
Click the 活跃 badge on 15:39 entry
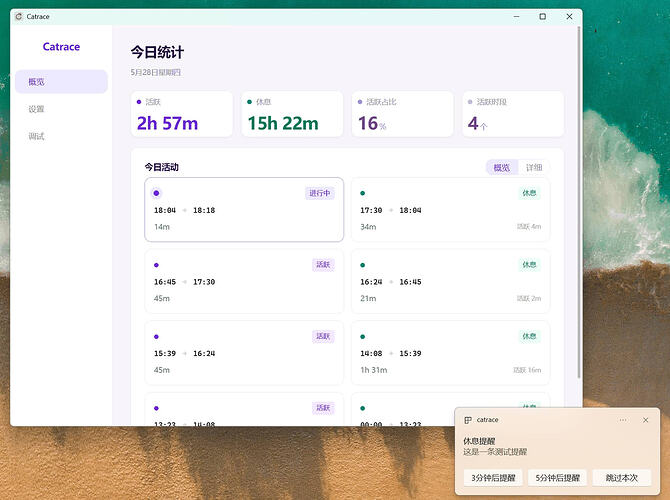323,336
